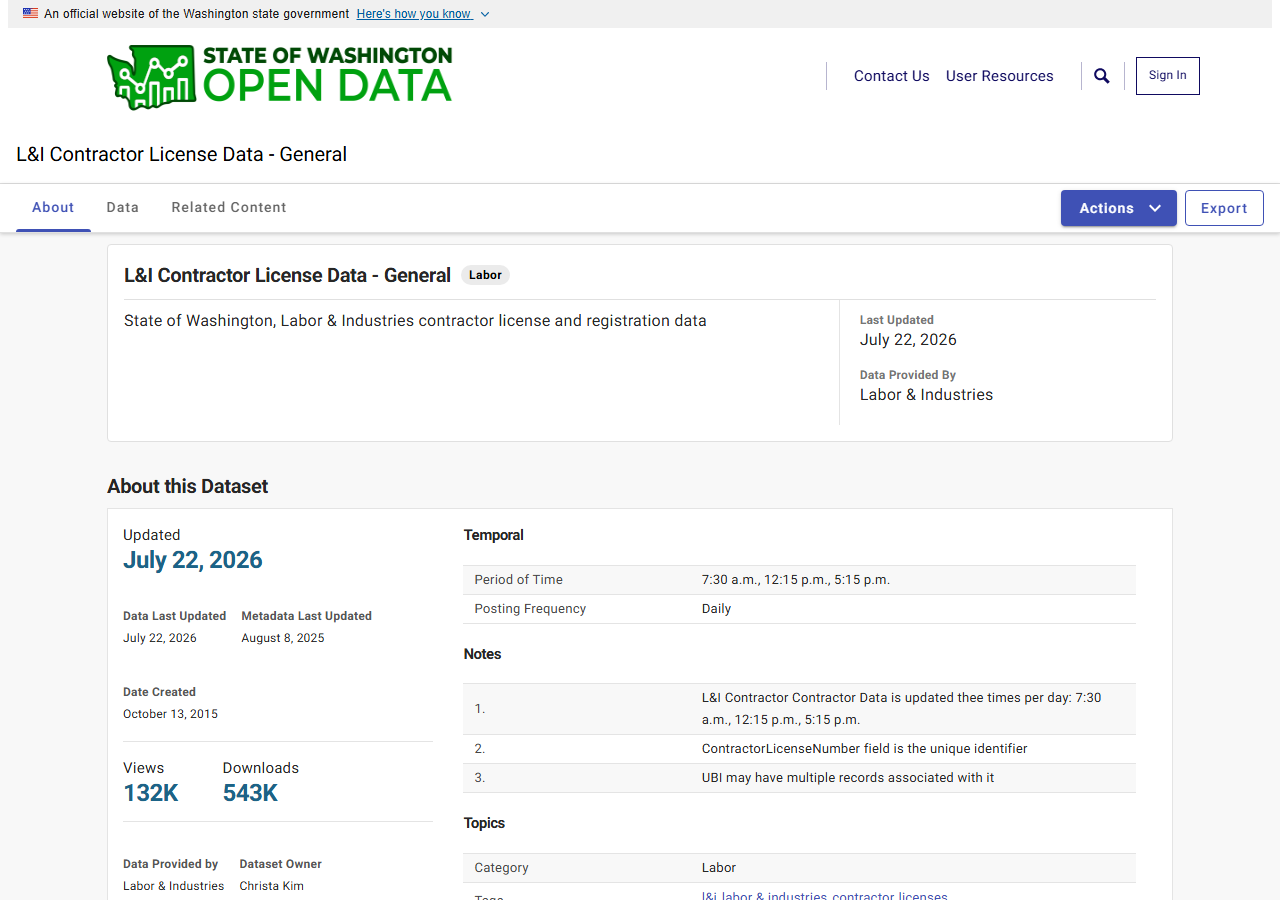Open the Contact Us link
1280x900 pixels.
(x=892, y=76)
